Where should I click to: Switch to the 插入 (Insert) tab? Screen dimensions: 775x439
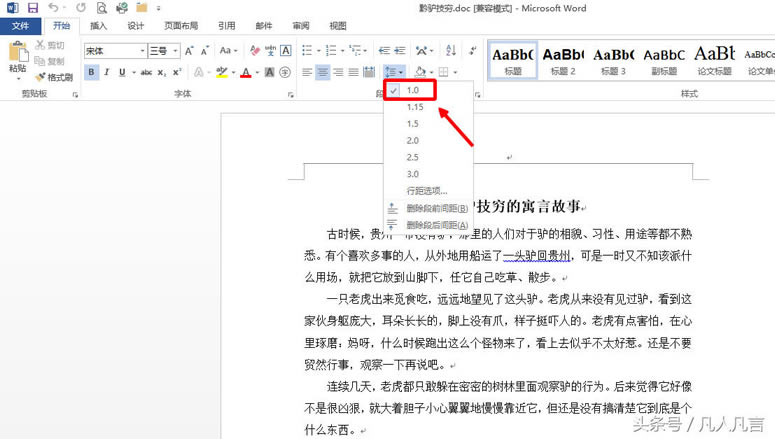(x=98, y=26)
